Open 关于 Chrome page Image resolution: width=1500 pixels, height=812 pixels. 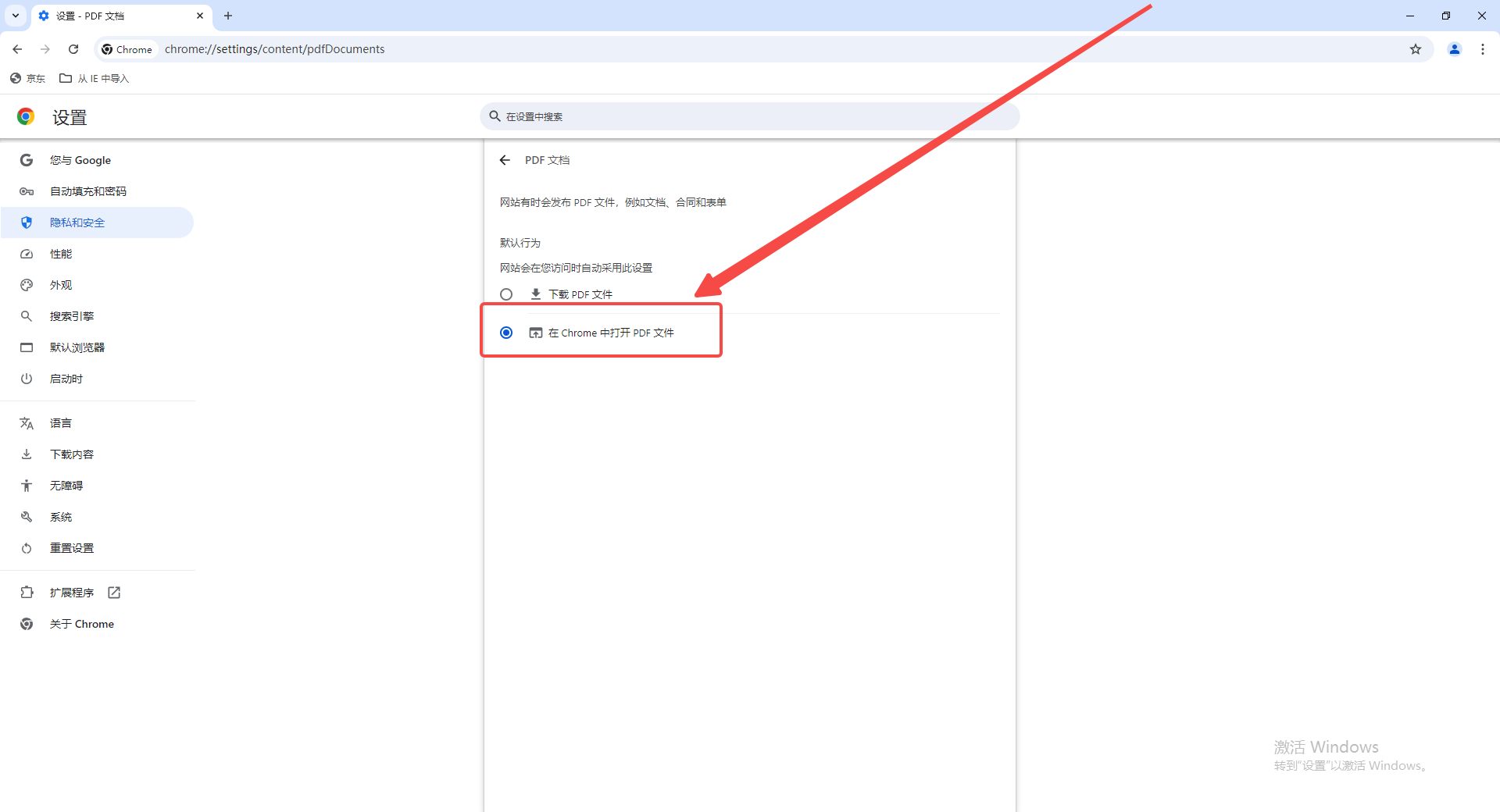point(98,624)
